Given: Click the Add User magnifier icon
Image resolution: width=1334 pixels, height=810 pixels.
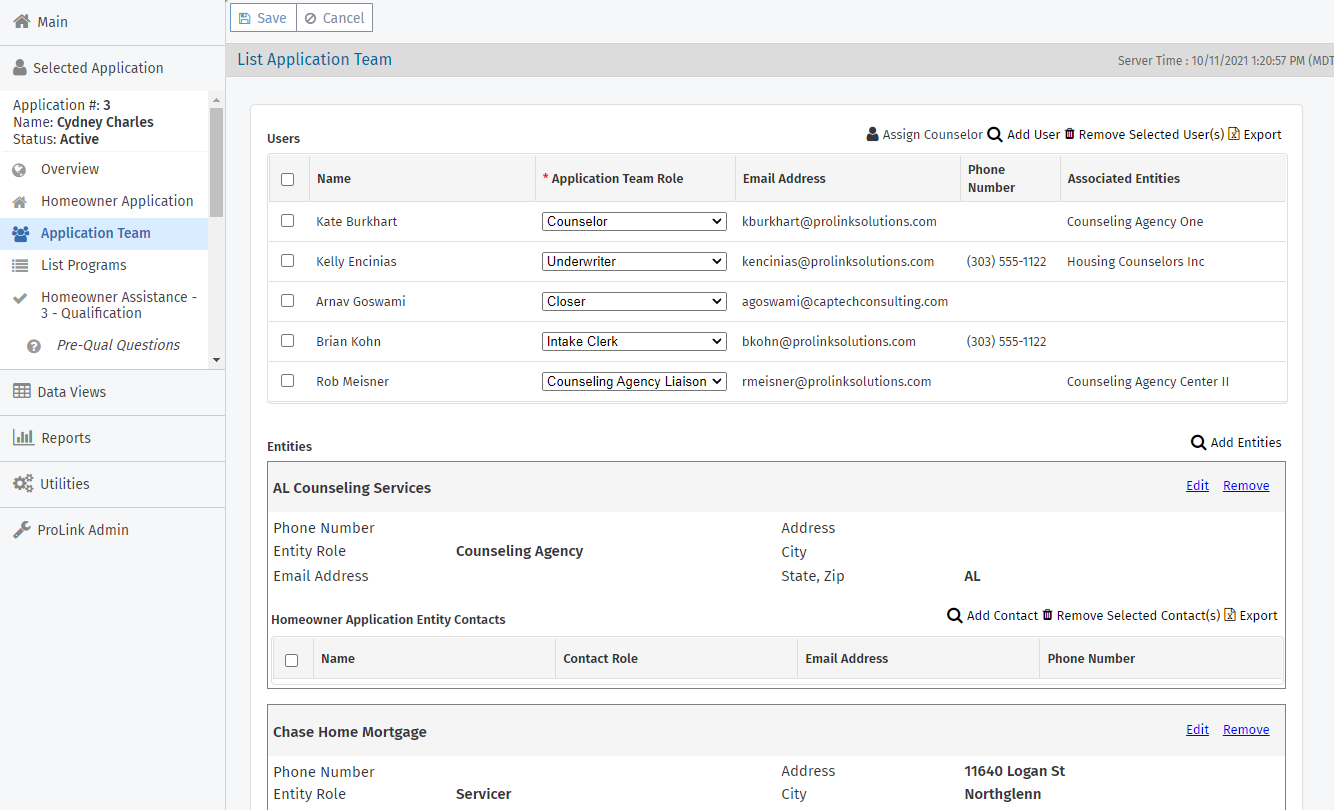Looking at the screenshot, I should pyautogui.click(x=995, y=134).
